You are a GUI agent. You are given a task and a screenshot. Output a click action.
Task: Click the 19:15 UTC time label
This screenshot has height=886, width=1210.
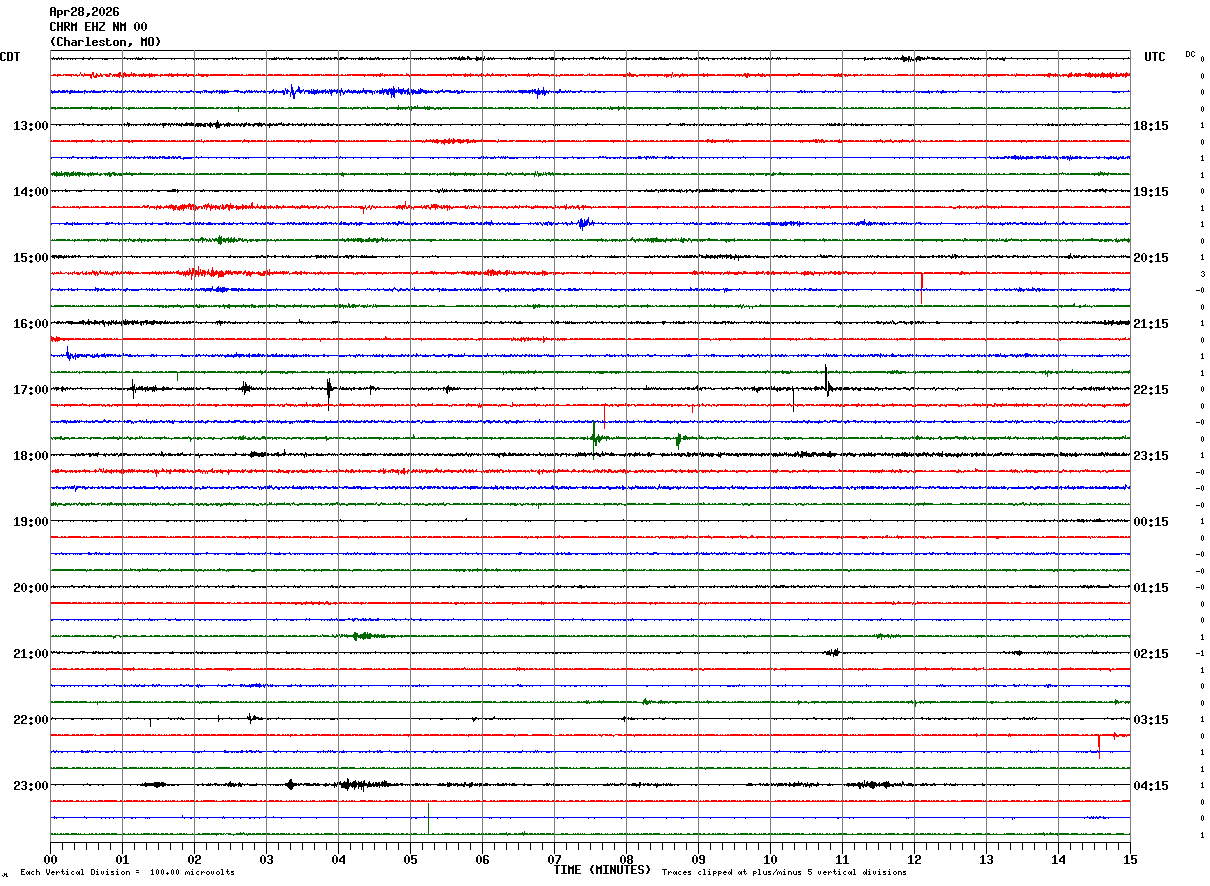tap(1151, 192)
